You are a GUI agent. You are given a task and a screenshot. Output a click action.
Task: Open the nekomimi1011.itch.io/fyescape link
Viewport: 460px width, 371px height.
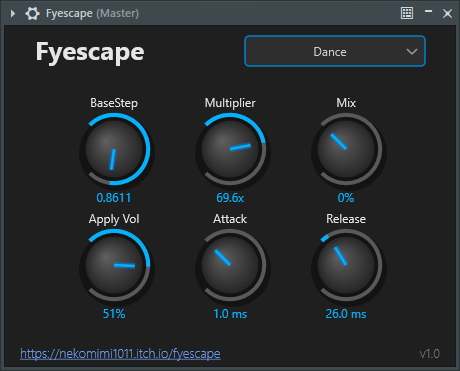pos(120,354)
